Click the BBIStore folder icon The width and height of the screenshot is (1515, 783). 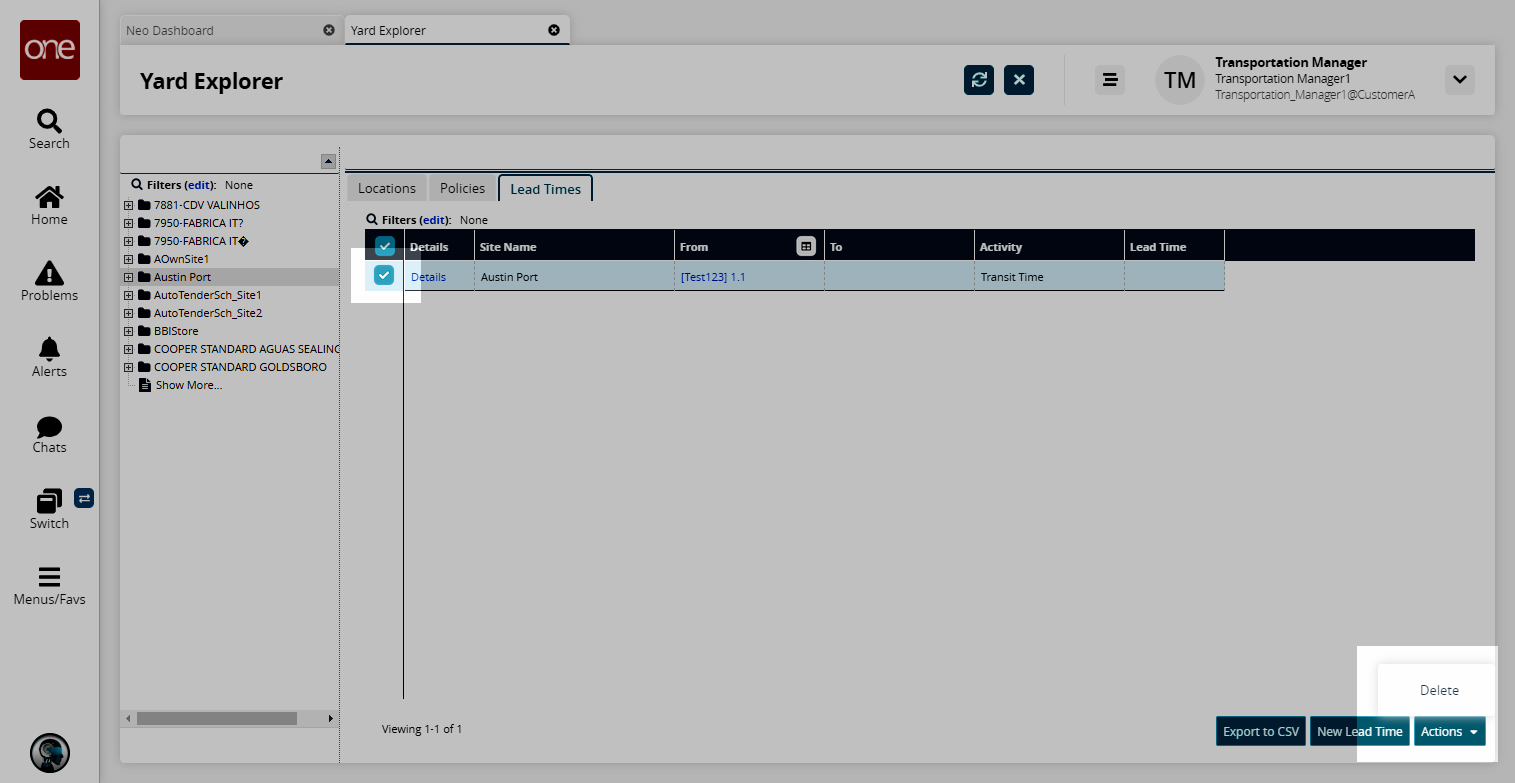144,331
